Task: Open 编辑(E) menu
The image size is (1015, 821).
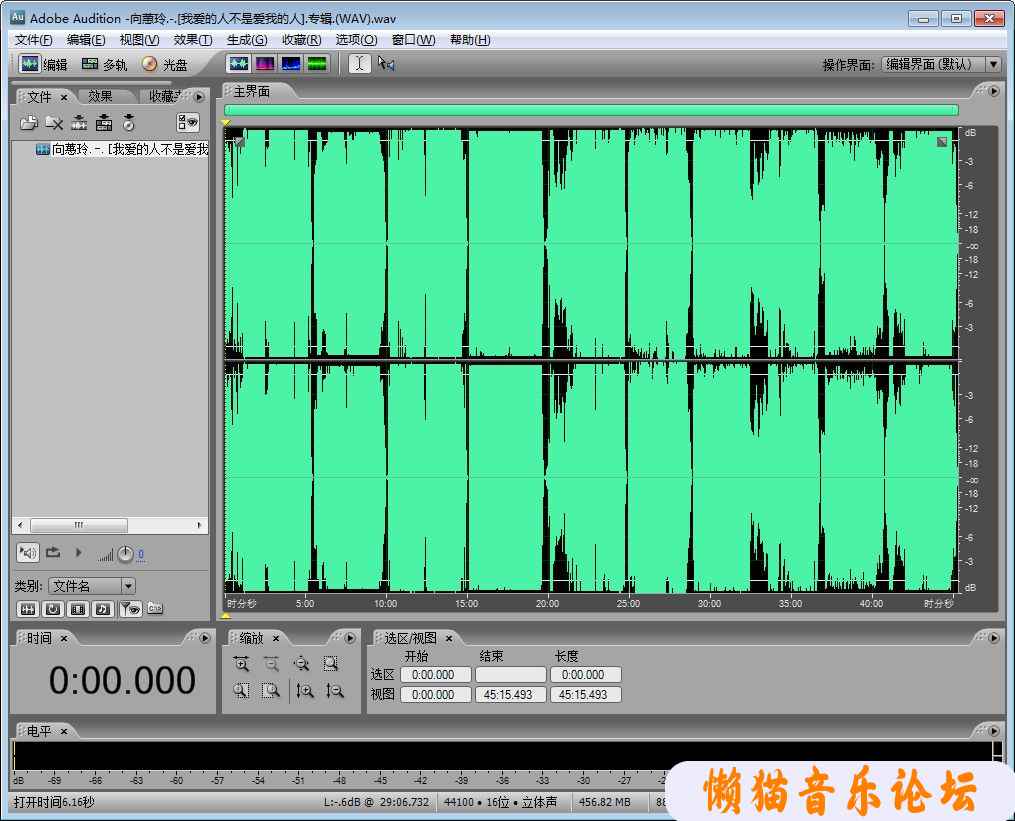Action: (86, 39)
